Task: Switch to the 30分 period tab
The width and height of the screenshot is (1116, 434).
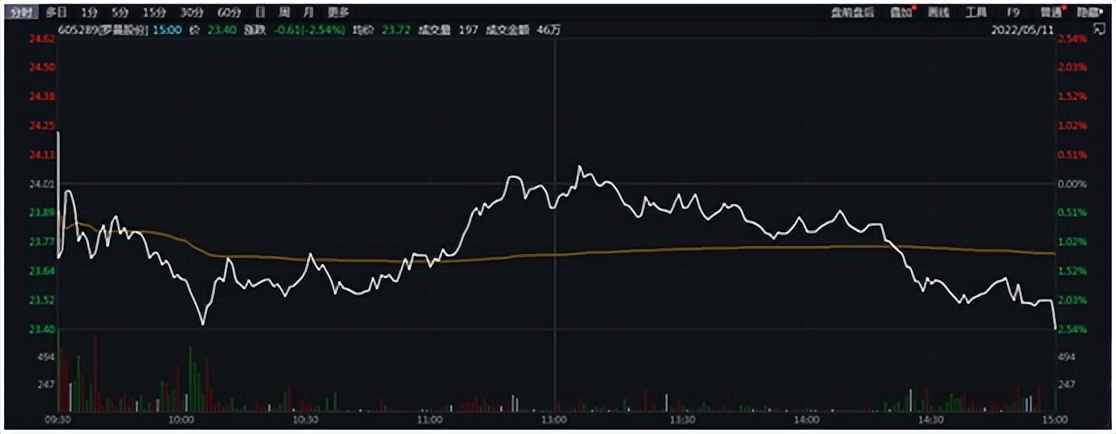Action: click(191, 12)
